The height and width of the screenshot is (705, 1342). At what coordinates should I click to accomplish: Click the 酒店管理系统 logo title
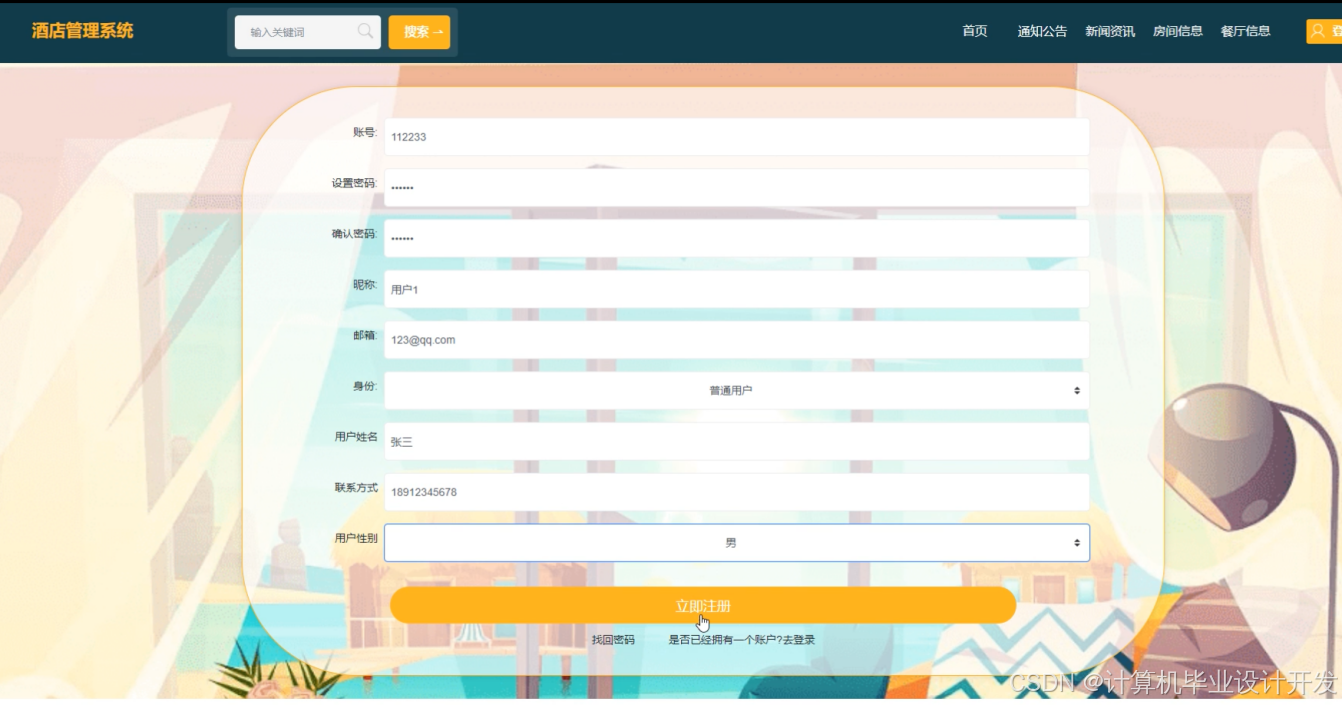pos(82,31)
